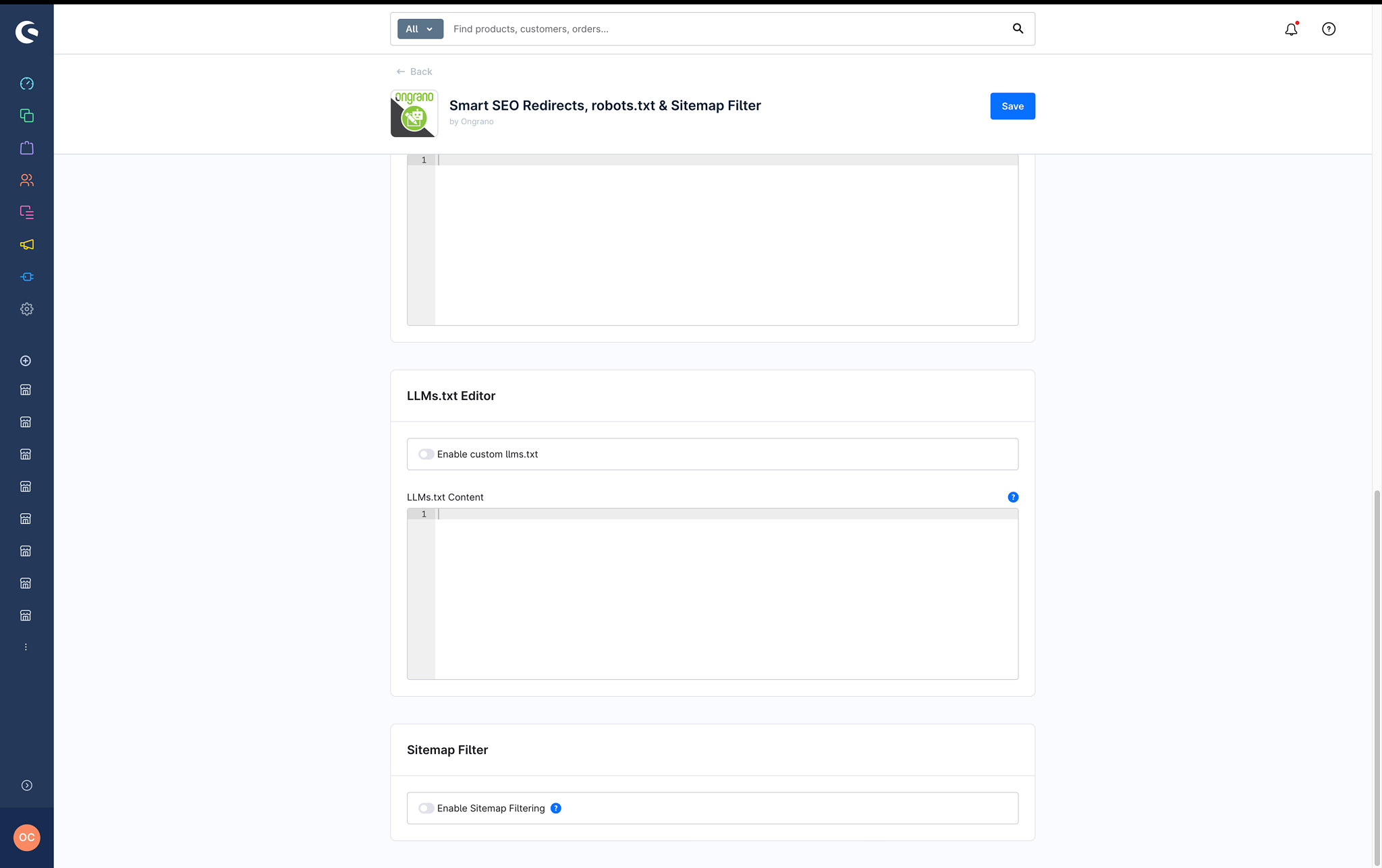1382x868 pixels.
Task: Click the 'LLMs.txt Content' field label
Action: 445,497
